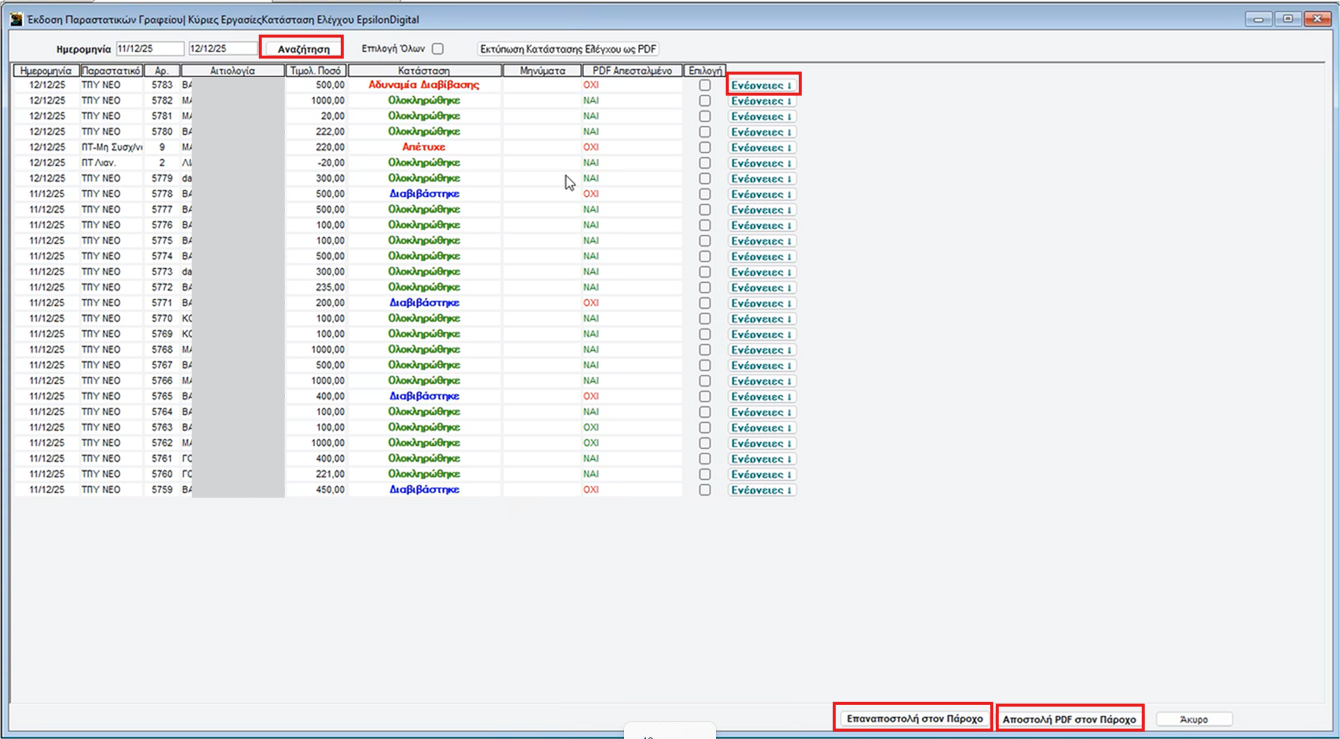Click Επαναποστολή στον Πάροχο button
Image resolution: width=1340 pixels, height=739 pixels.
(914, 719)
